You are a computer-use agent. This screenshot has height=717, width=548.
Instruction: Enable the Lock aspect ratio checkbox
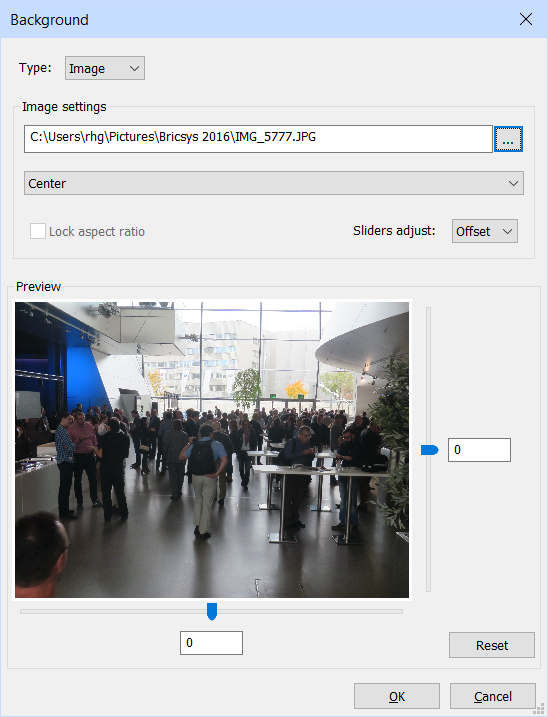point(38,231)
